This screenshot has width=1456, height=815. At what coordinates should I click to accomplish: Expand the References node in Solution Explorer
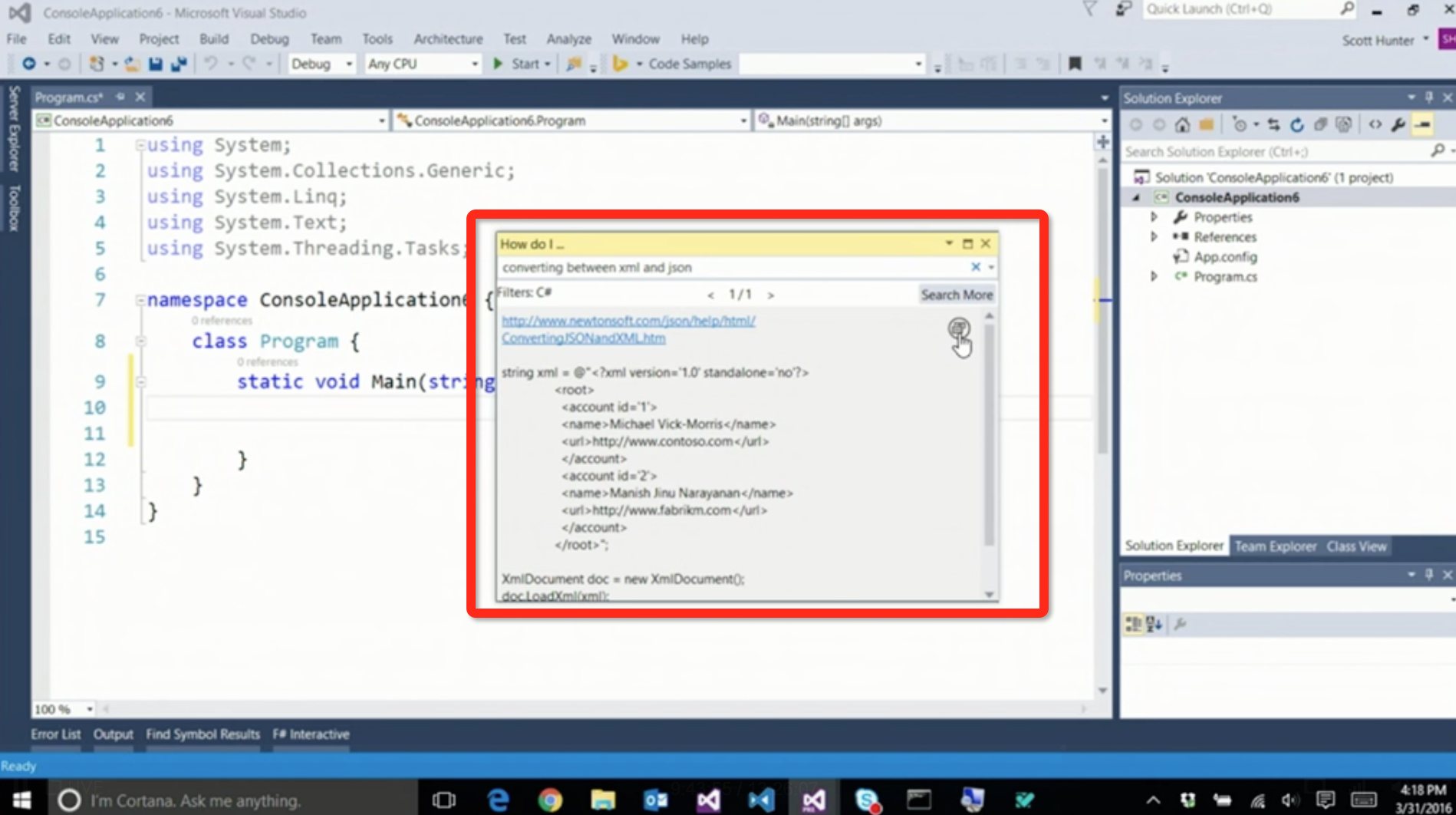click(1154, 237)
